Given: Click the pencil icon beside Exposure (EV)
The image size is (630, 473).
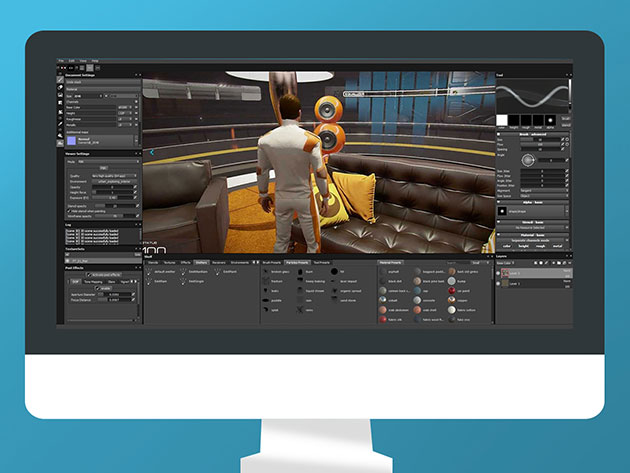Looking at the screenshot, I should 135,197.
